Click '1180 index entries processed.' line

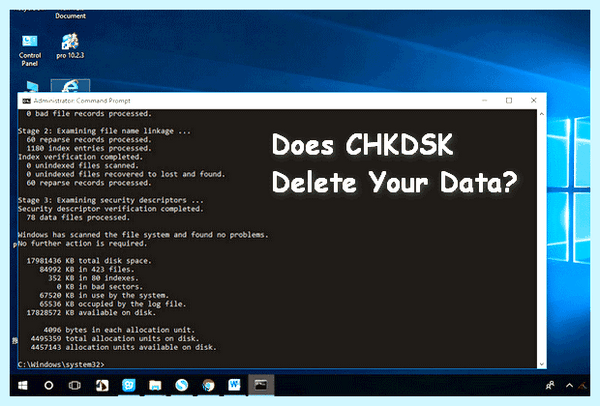(89, 148)
